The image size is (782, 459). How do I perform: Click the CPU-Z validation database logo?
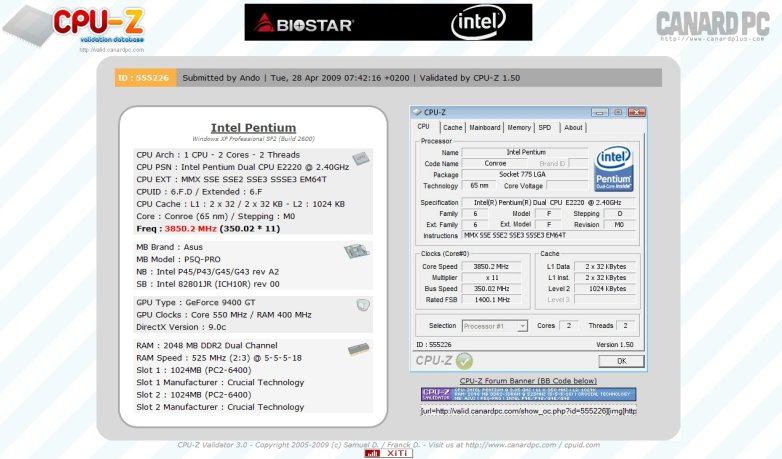pos(75,25)
